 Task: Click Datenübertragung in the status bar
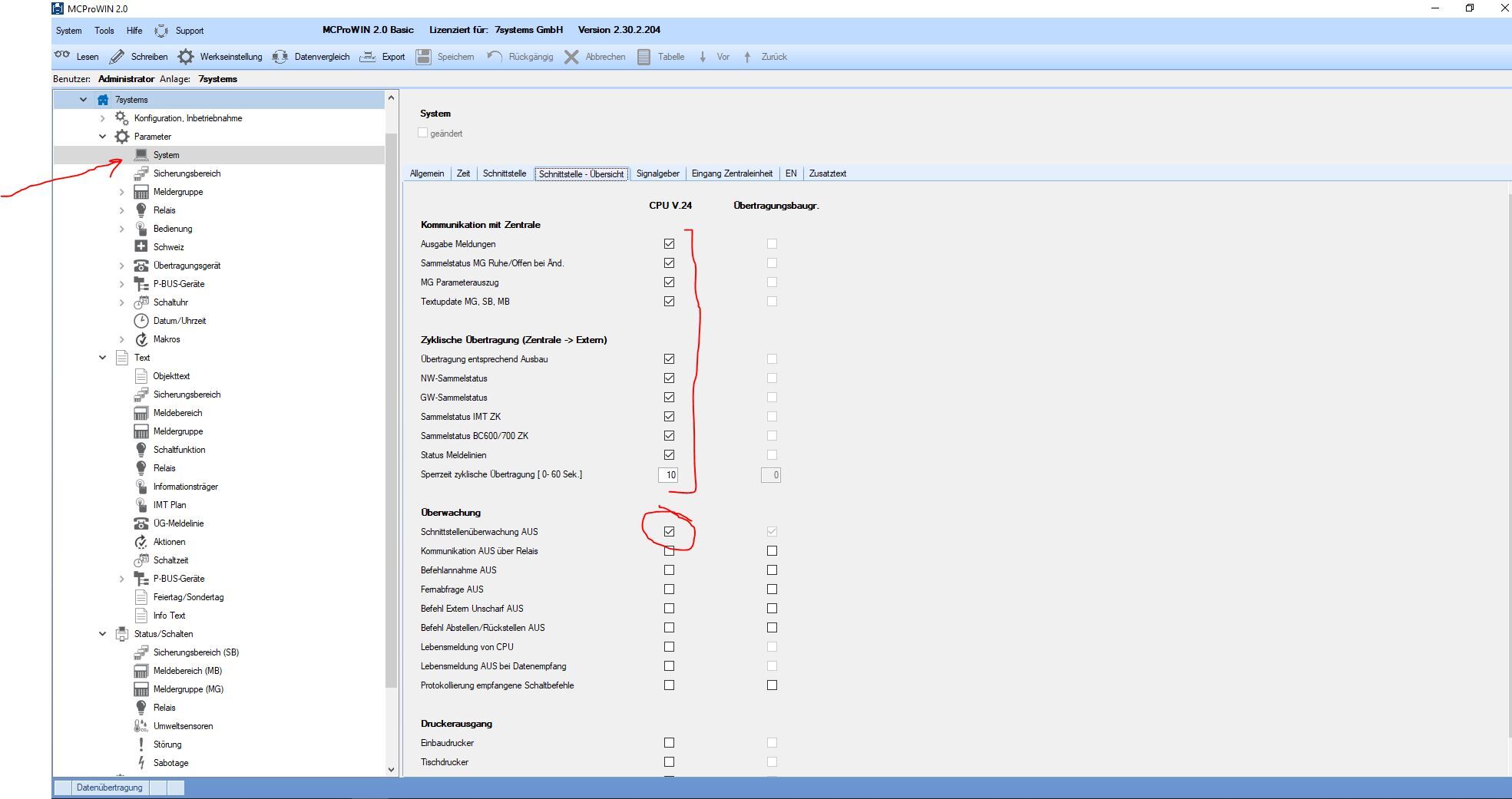(x=109, y=787)
